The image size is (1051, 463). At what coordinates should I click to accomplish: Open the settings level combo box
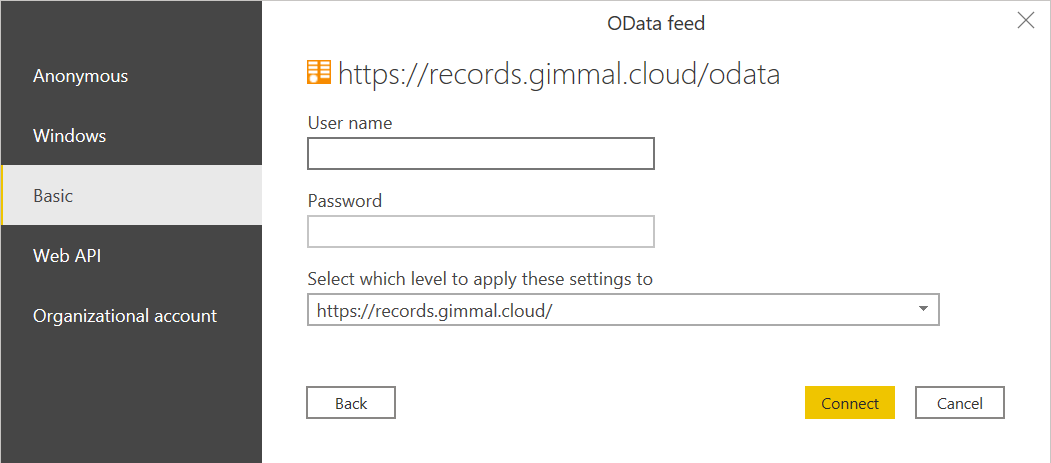tap(623, 310)
